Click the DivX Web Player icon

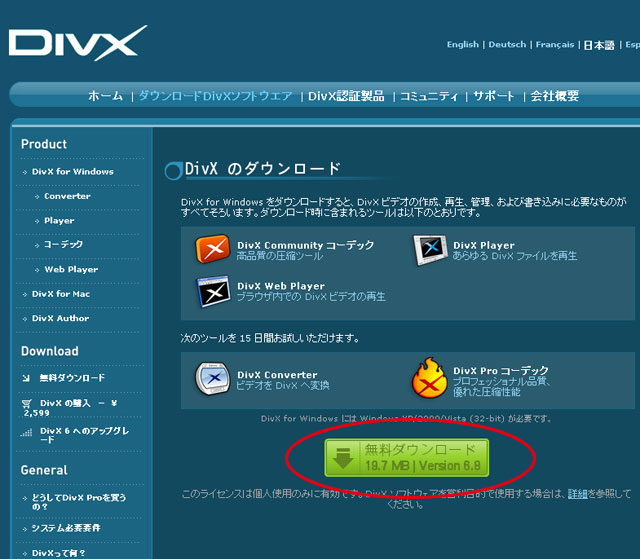213,291
